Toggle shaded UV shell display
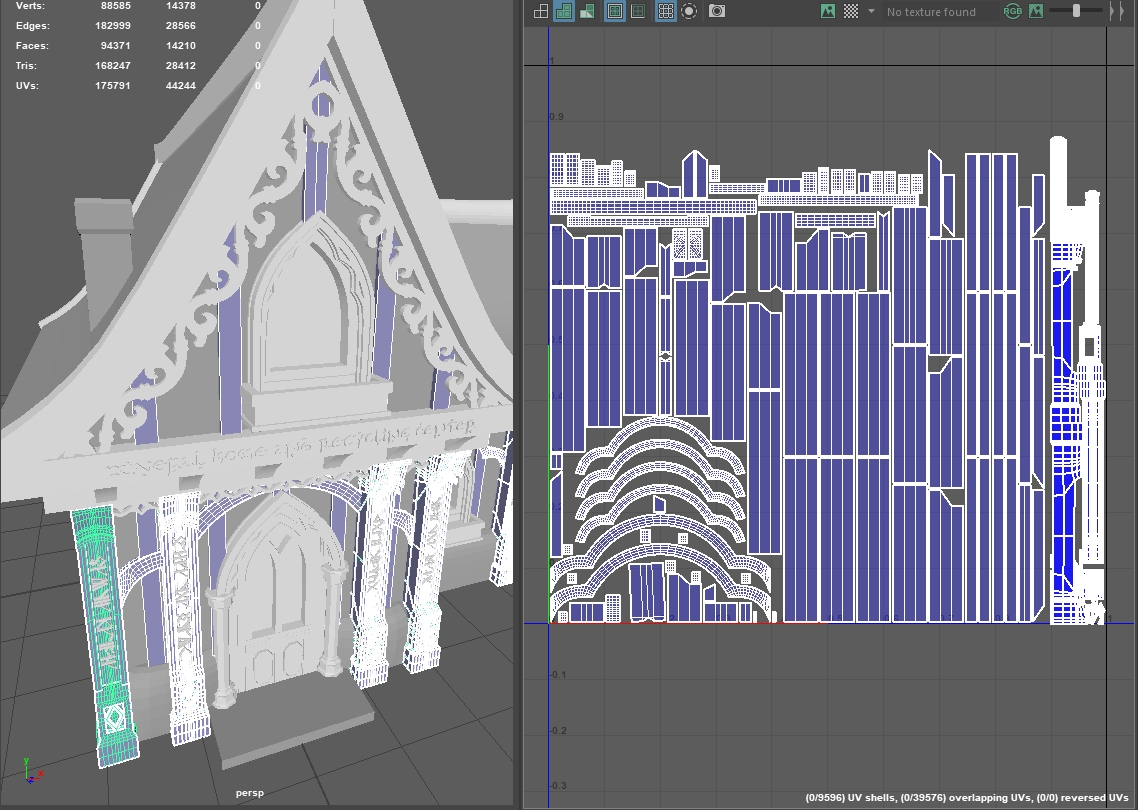Viewport: 1138px width, 810px height. click(x=563, y=12)
